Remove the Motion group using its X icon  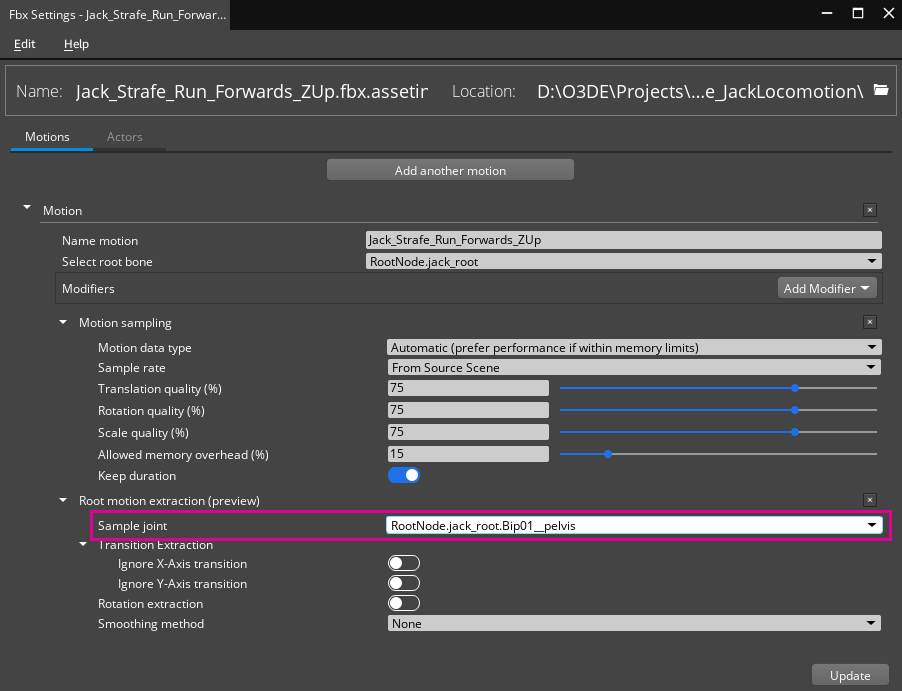click(869, 210)
